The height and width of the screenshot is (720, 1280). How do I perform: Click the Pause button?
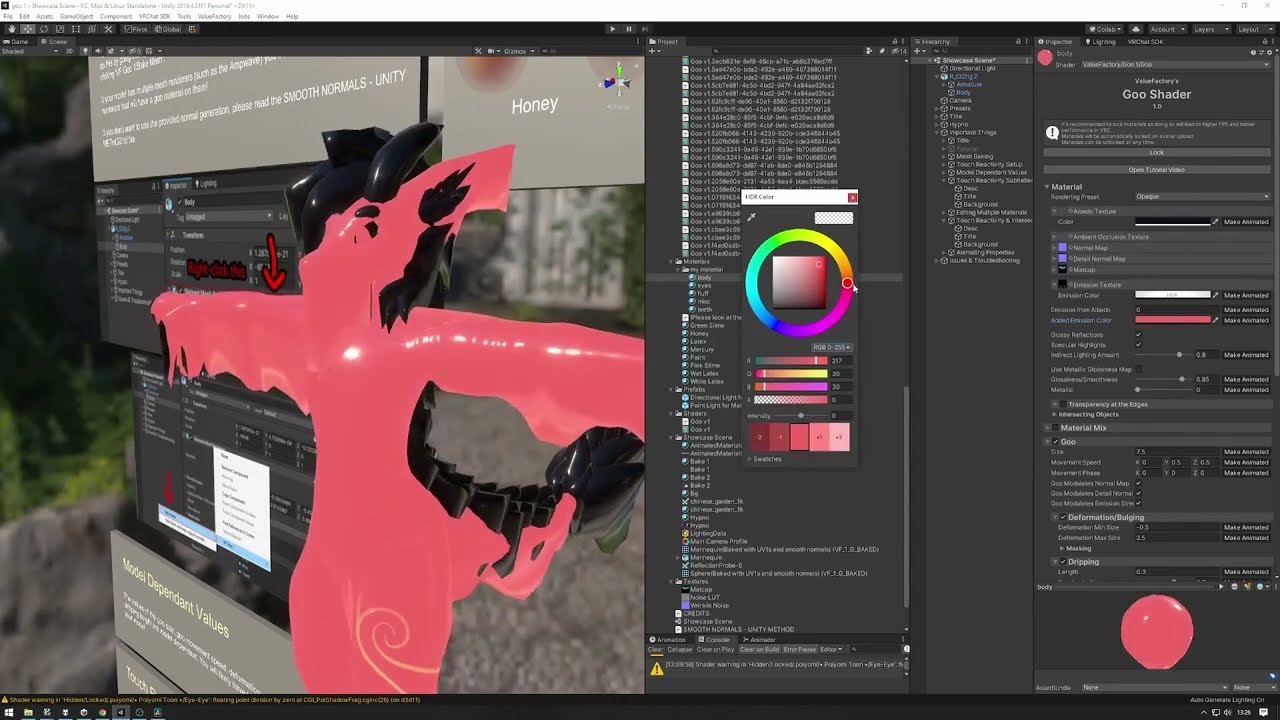click(x=629, y=29)
